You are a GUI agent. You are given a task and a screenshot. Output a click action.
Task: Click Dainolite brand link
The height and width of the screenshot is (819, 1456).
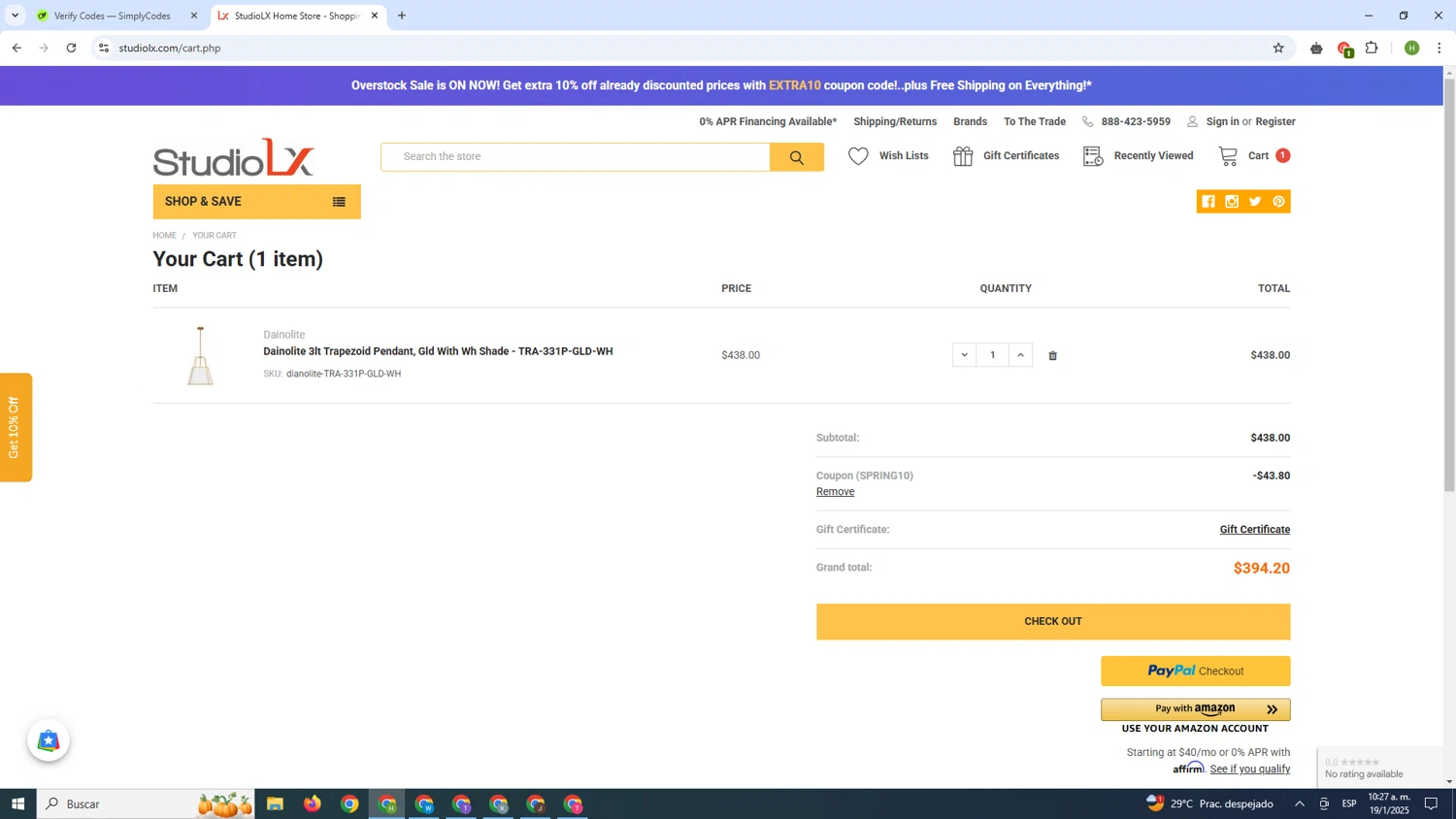(283, 335)
